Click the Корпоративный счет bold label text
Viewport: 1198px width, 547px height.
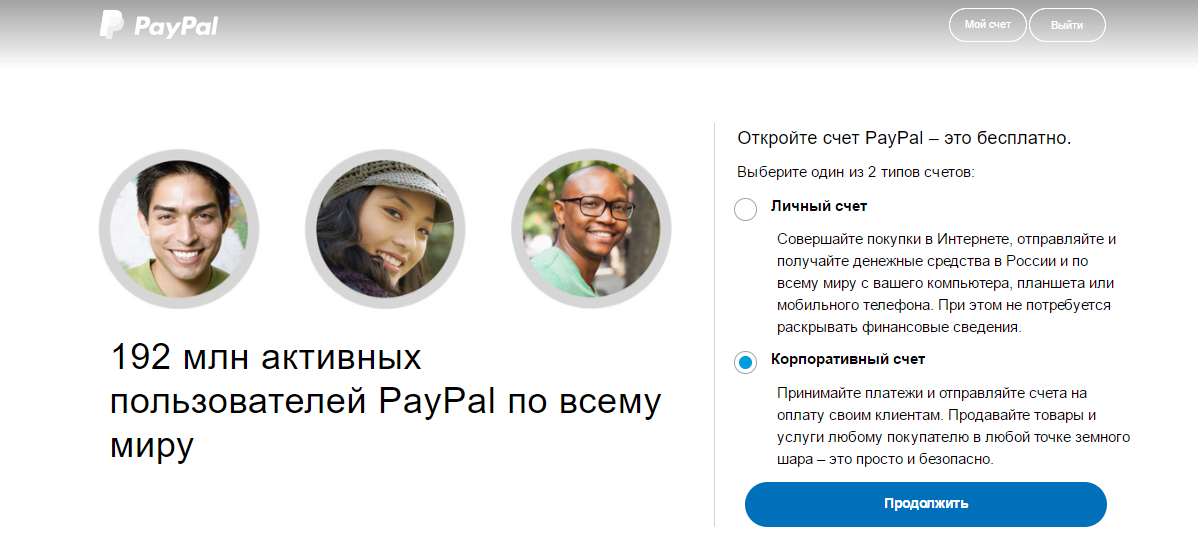pos(848,359)
